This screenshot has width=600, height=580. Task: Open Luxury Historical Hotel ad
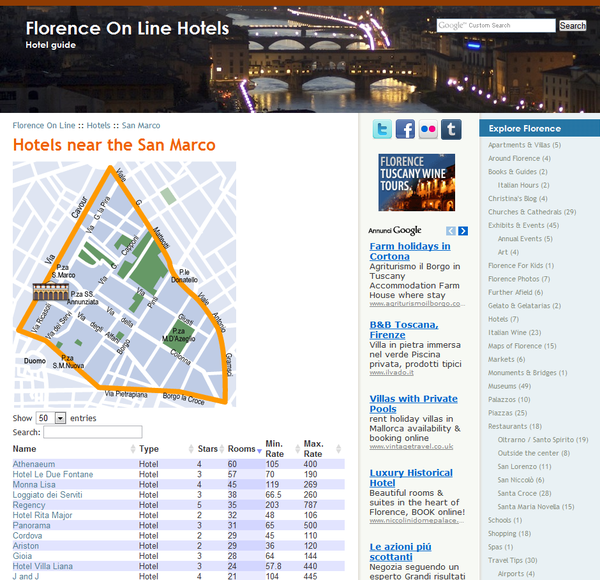pos(411,478)
